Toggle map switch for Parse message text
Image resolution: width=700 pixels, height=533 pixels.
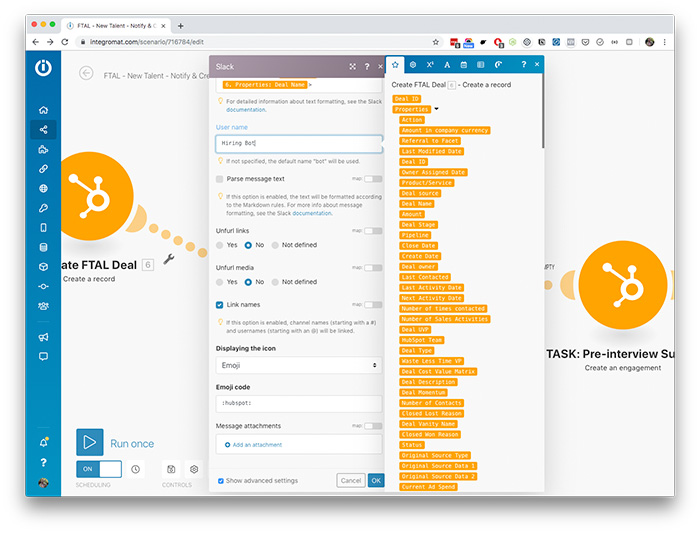coord(373,179)
